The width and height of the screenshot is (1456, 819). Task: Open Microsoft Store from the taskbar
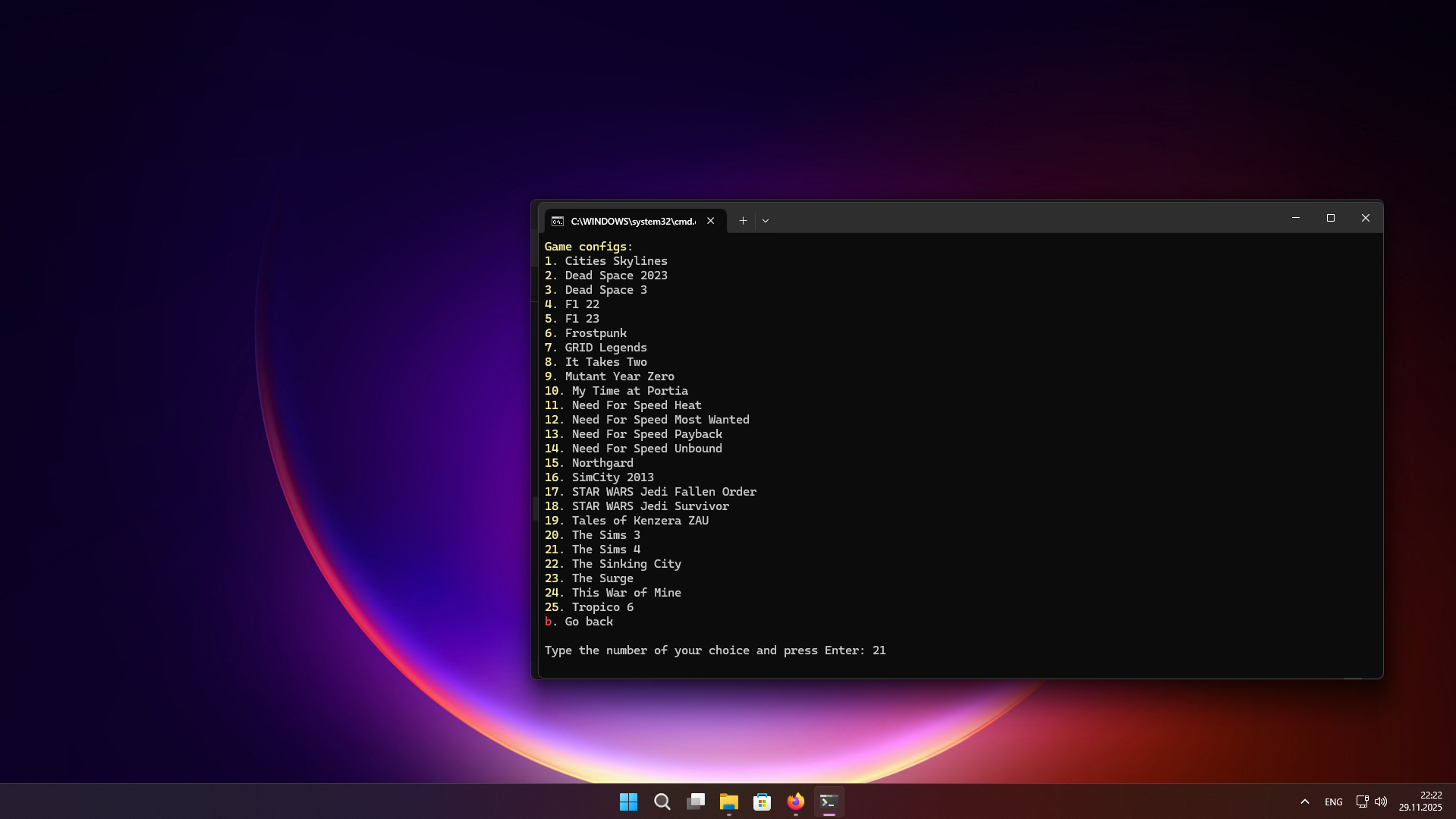click(762, 802)
